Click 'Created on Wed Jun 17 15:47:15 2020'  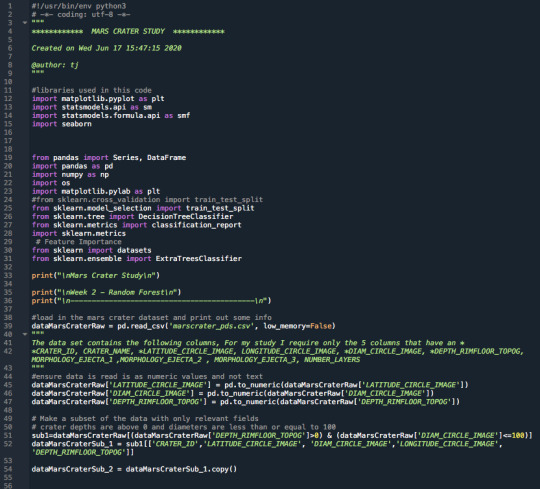click(x=106, y=48)
